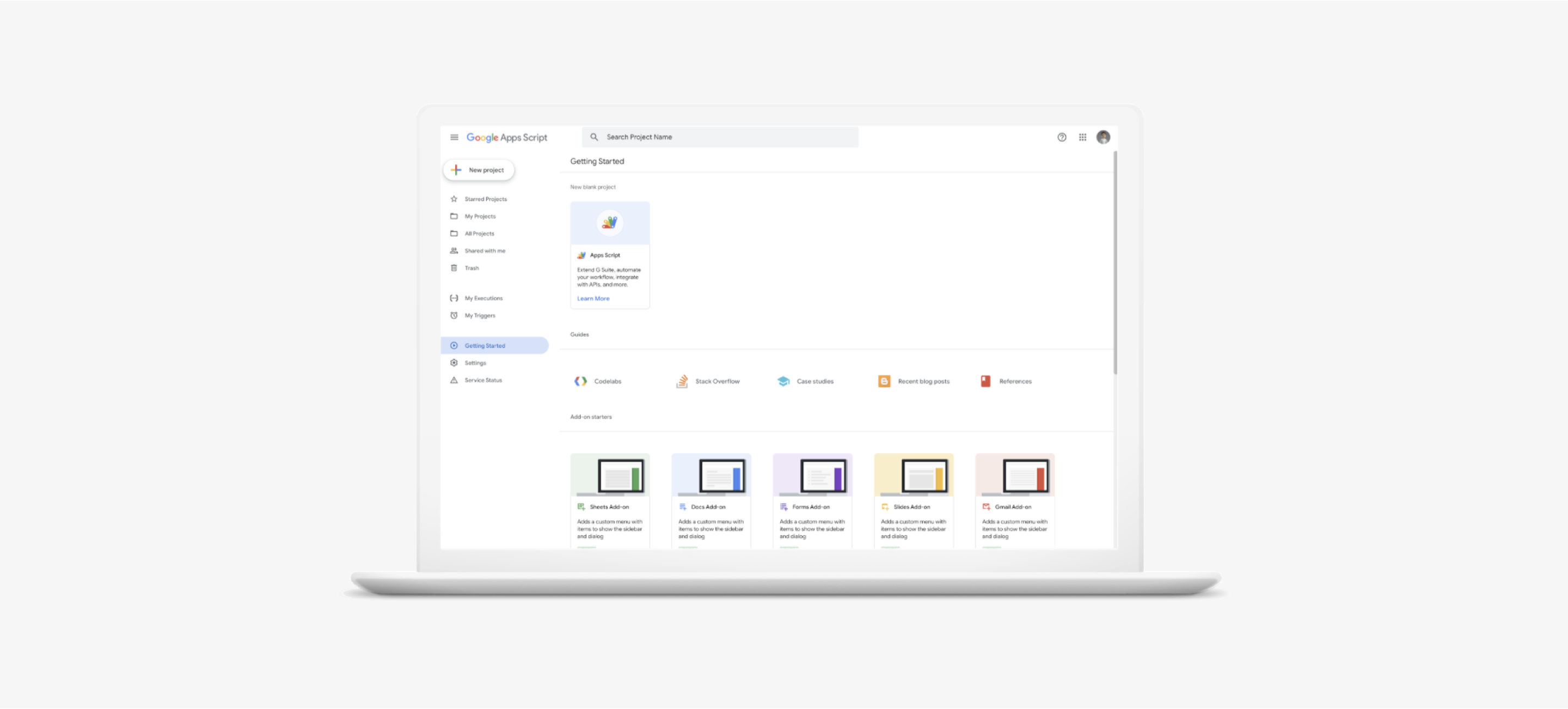
Task: Open My Projects in the sidebar
Action: point(480,217)
